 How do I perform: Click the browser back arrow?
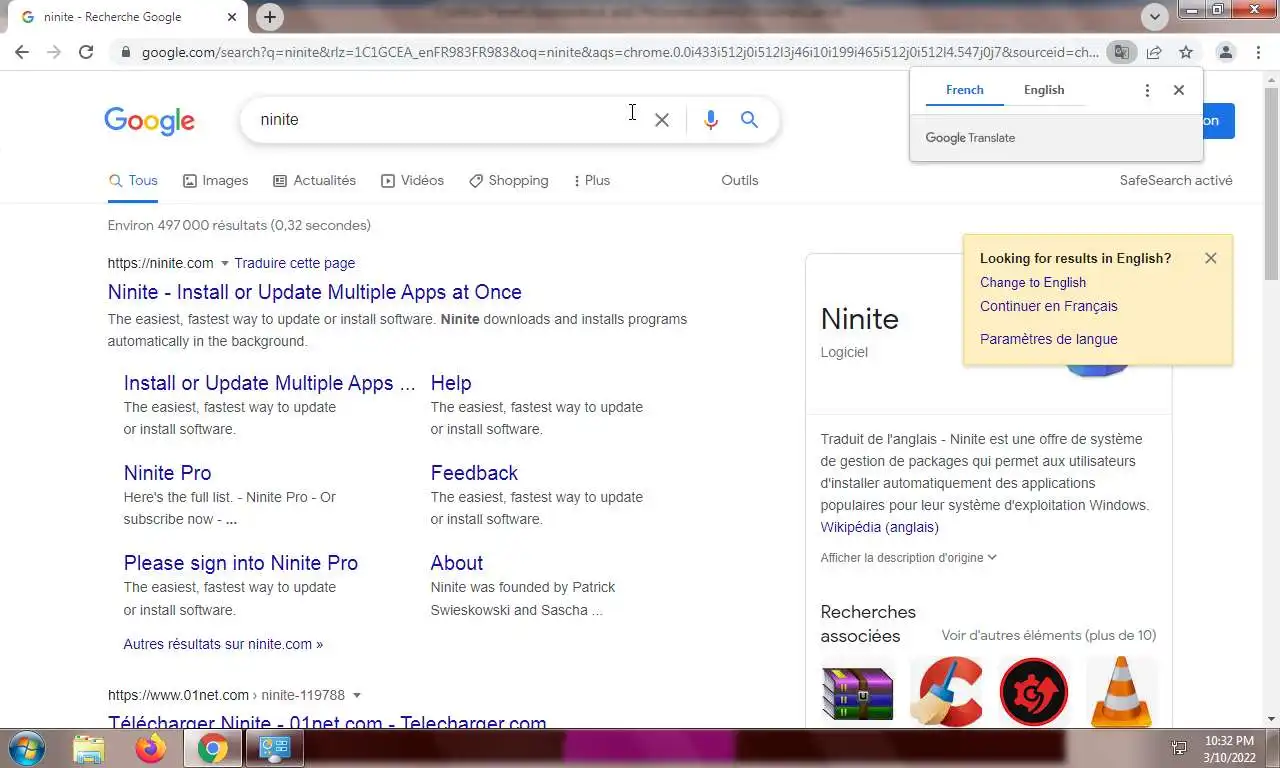22,52
